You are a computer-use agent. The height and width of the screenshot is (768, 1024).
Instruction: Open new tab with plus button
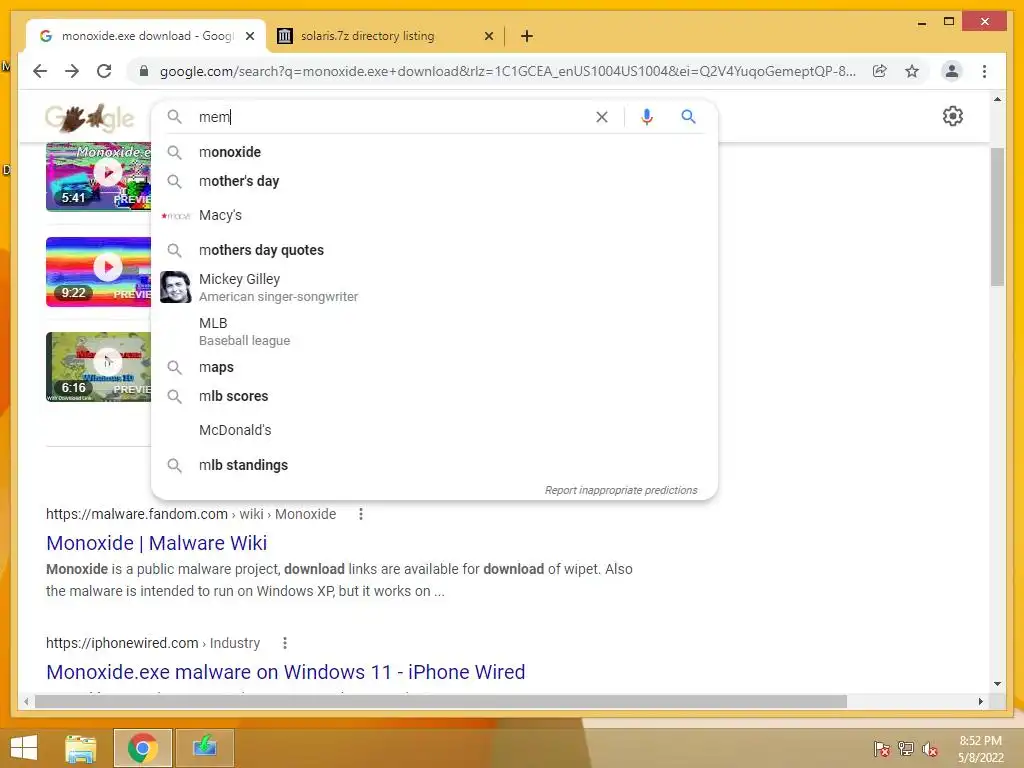coord(527,37)
